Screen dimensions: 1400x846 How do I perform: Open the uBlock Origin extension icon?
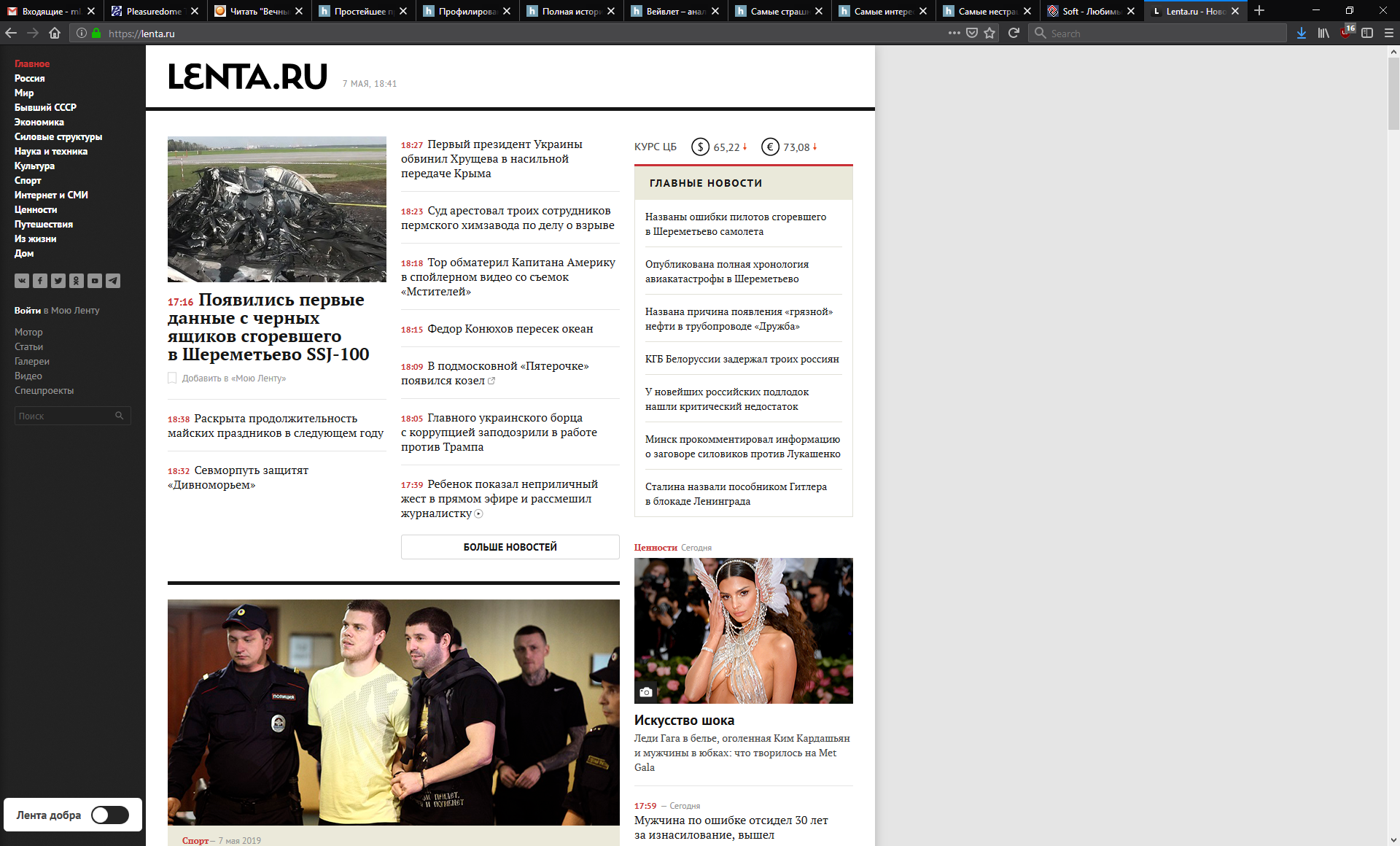pyautogui.click(x=1346, y=33)
